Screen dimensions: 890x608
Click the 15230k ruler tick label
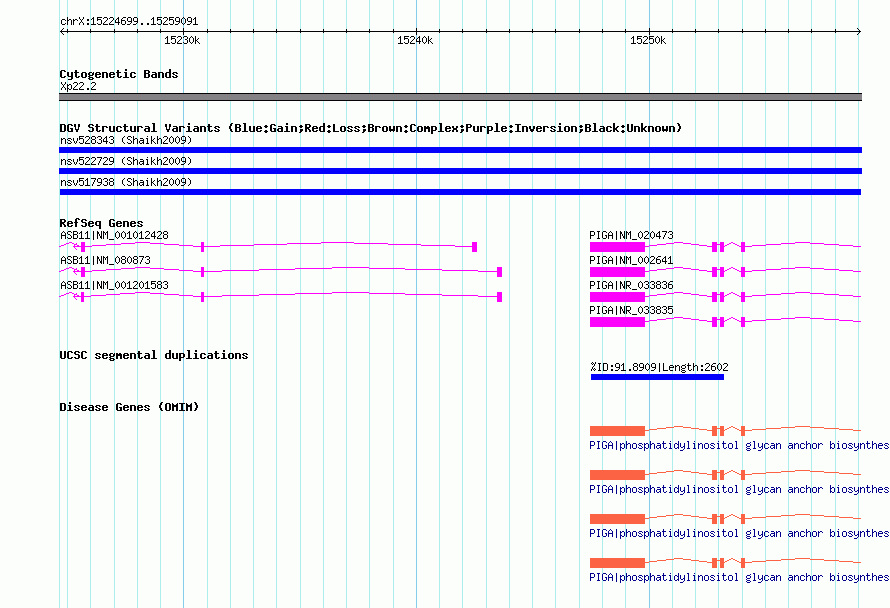coord(182,40)
